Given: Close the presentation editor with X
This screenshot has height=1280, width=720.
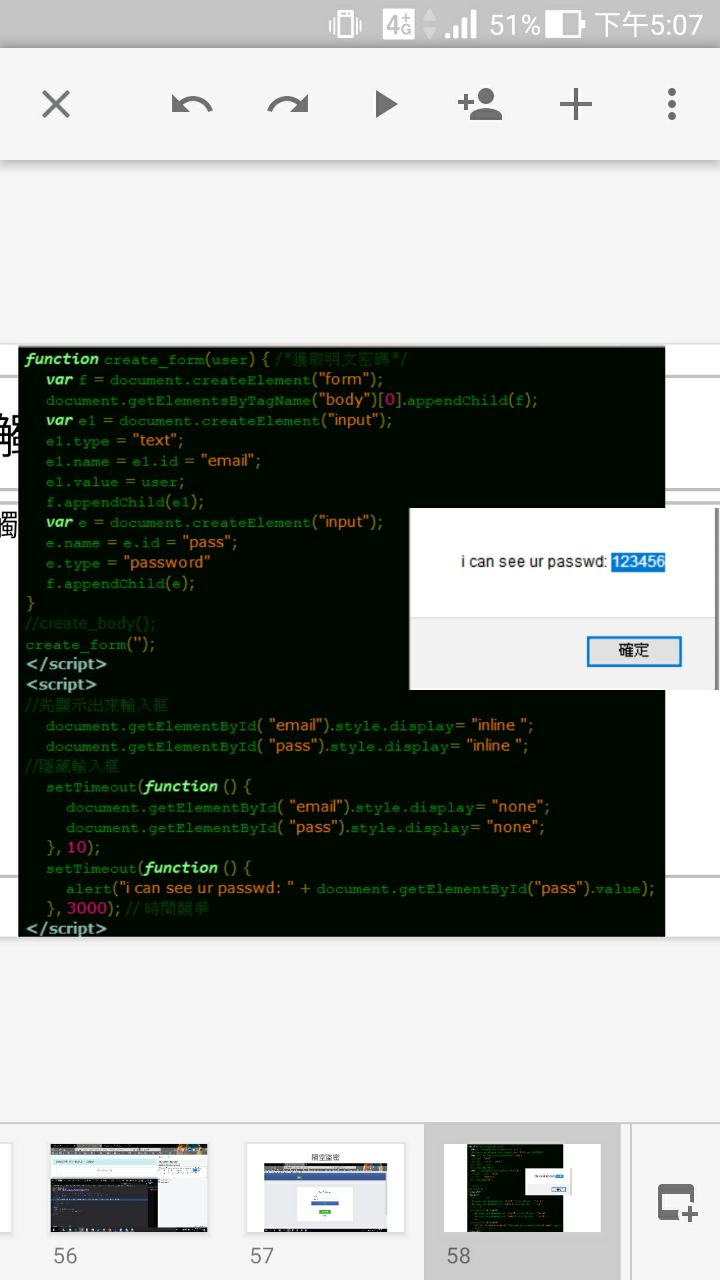Looking at the screenshot, I should pyautogui.click(x=56, y=104).
